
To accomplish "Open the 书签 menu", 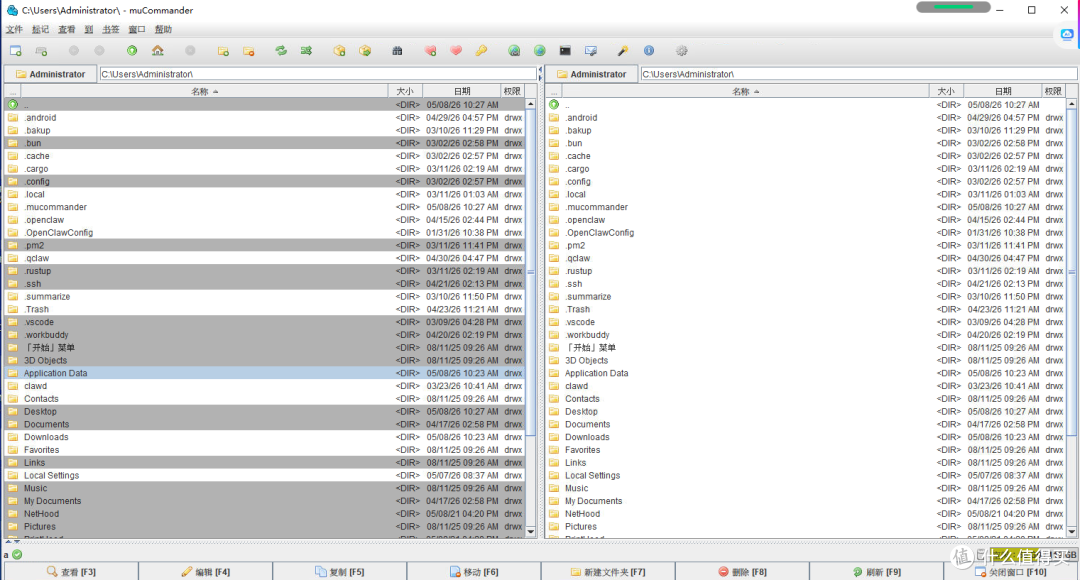I will click(110, 30).
